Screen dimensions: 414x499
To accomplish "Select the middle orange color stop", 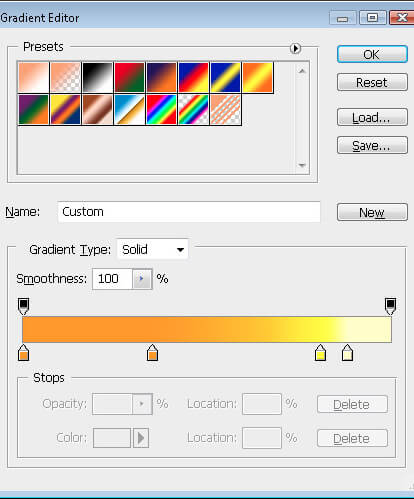I will tap(152, 353).
